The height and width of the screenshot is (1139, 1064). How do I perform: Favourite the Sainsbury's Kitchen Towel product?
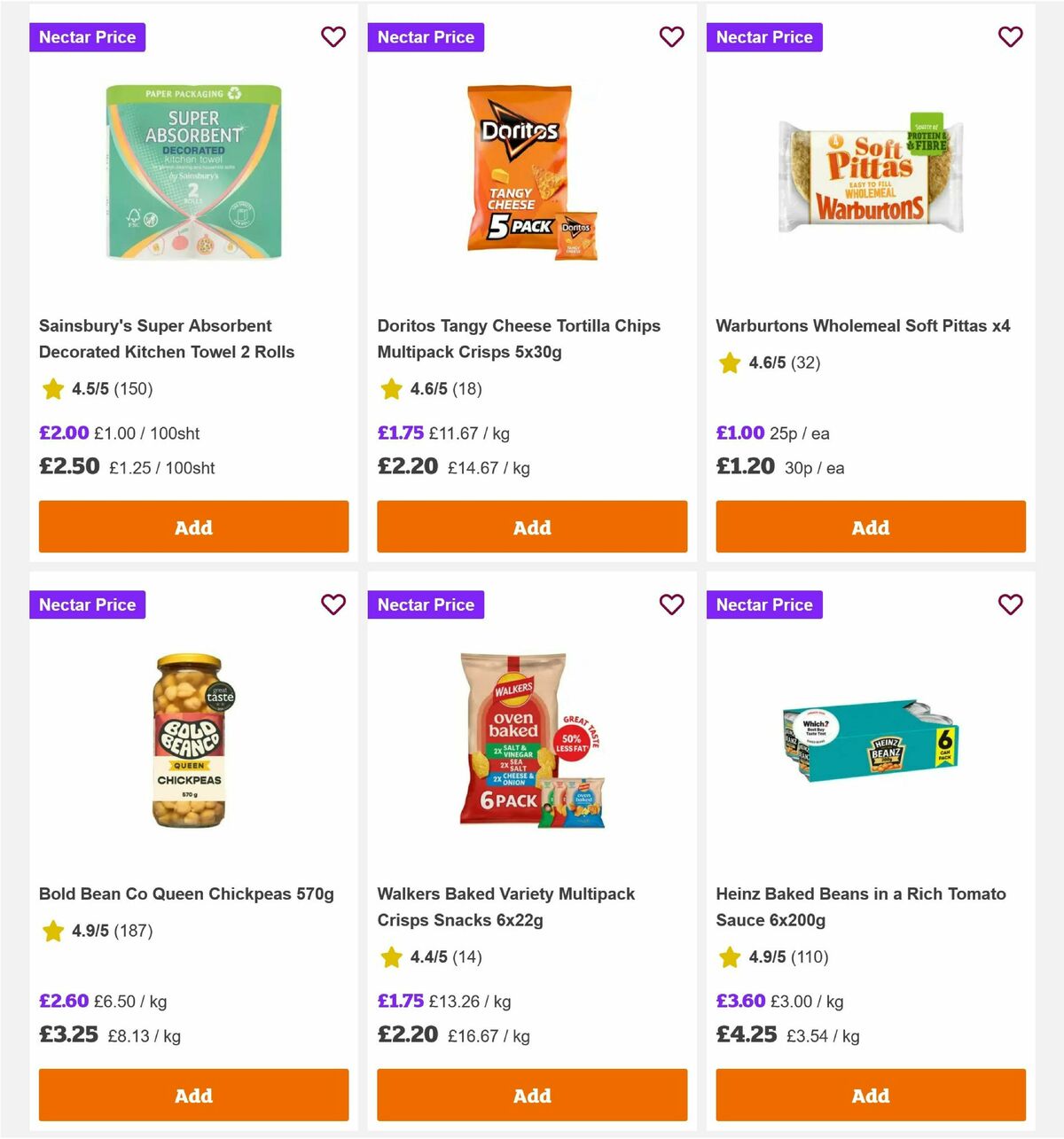pos(333,37)
